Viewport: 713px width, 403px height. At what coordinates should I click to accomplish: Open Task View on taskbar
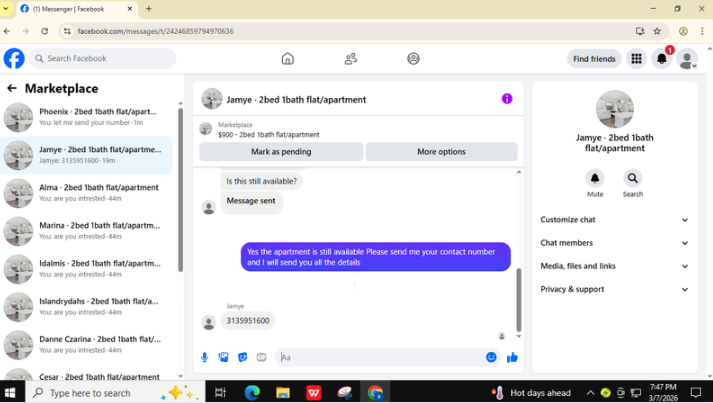(x=221, y=393)
